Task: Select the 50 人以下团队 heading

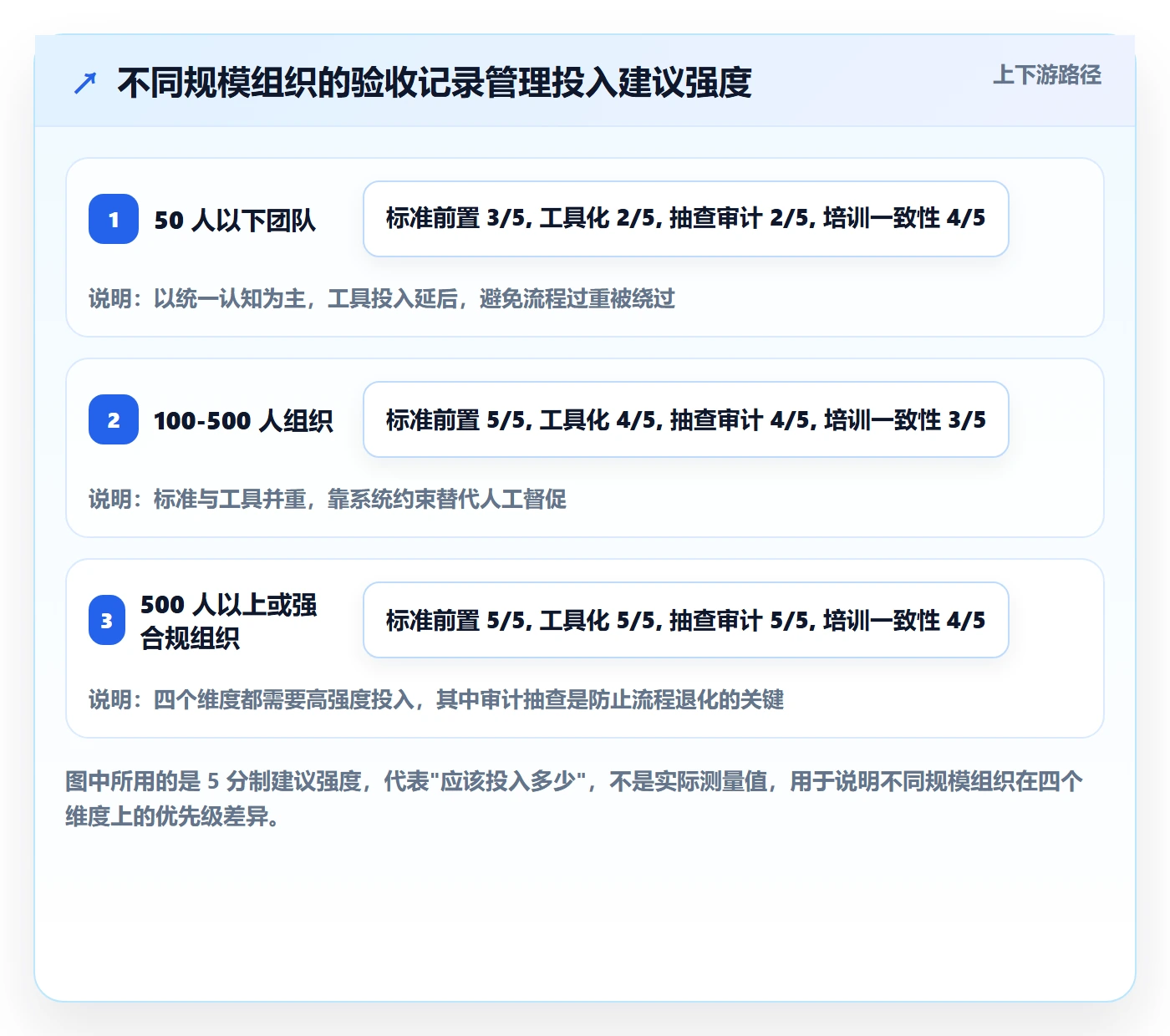Action: click(x=235, y=220)
